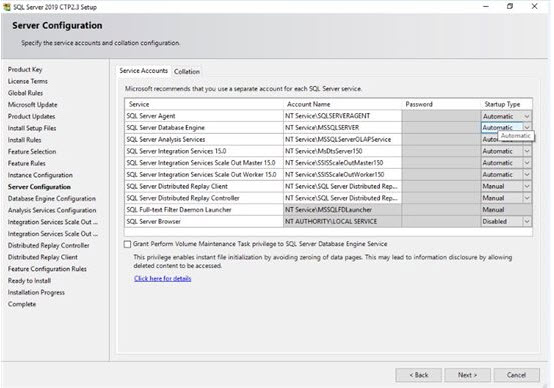This screenshot has height=388, width=554.
Task: Open Startup Type dropdown for Distributed Replay Controller
Action: point(526,198)
